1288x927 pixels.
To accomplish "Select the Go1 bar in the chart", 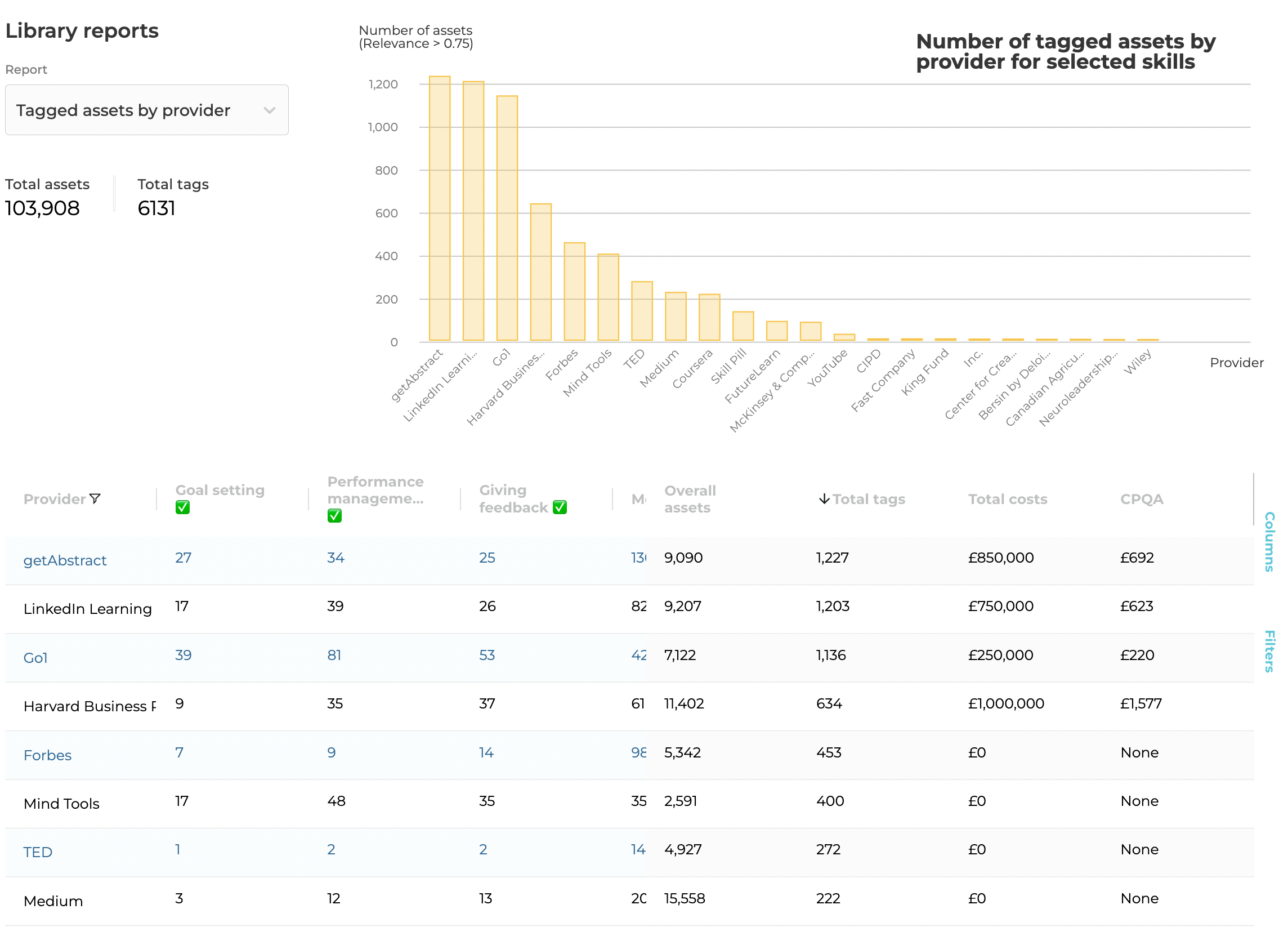I will pos(507,218).
